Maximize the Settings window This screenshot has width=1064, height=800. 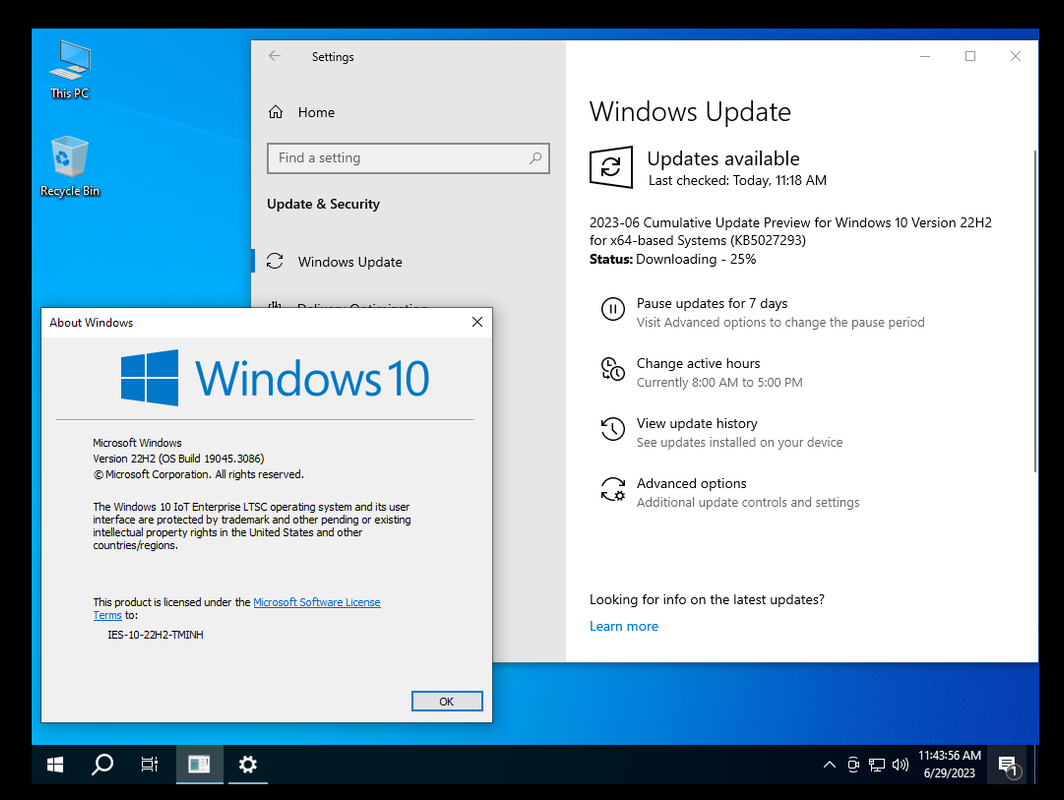click(x=970, y=56)
